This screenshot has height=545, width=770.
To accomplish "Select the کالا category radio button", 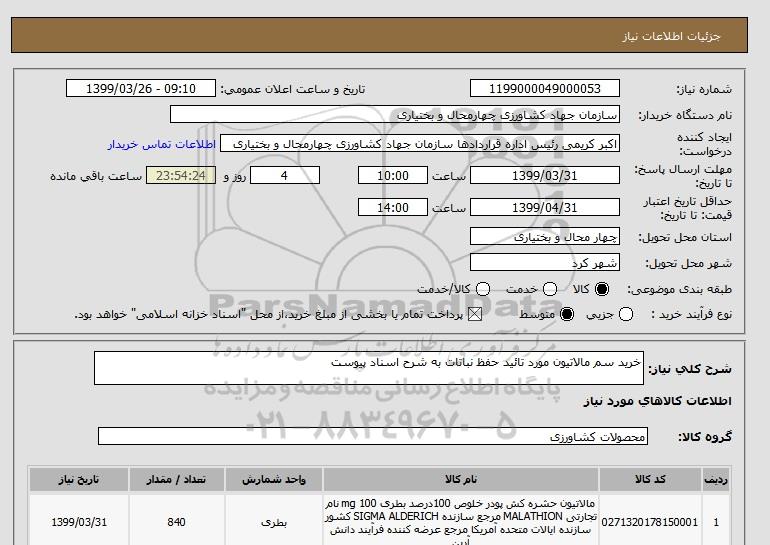I will (602, 289).
